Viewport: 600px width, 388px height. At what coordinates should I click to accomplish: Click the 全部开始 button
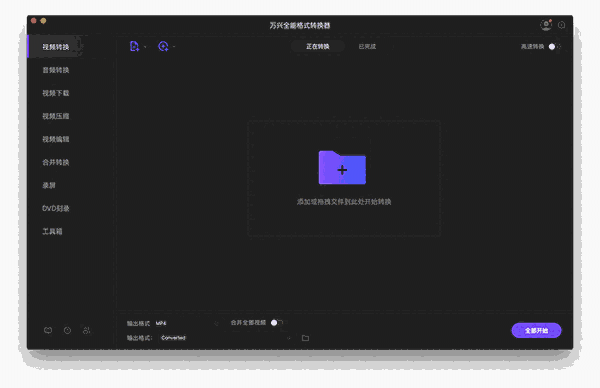tap(536, 331)
